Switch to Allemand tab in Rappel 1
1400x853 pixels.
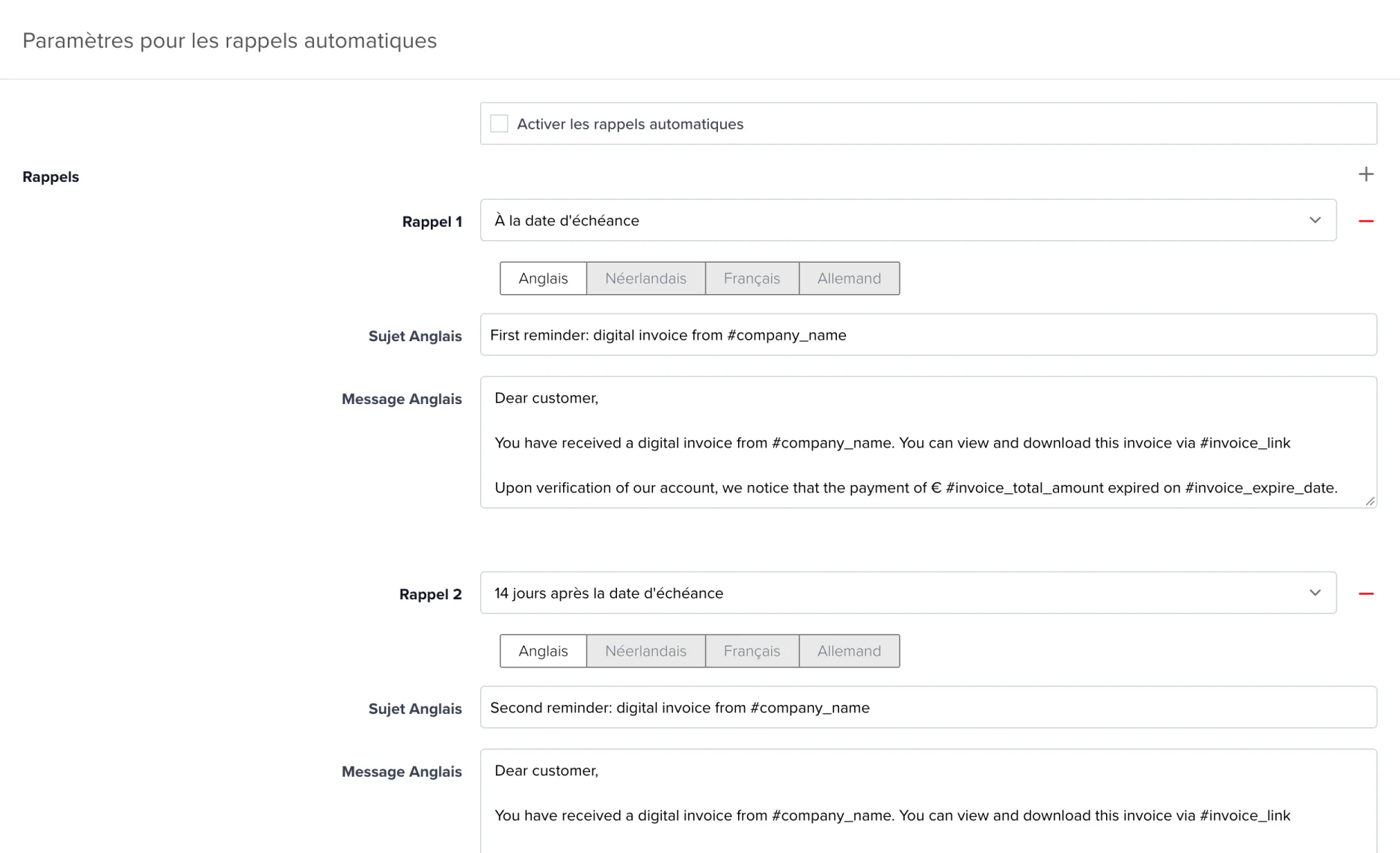(849, 278)
